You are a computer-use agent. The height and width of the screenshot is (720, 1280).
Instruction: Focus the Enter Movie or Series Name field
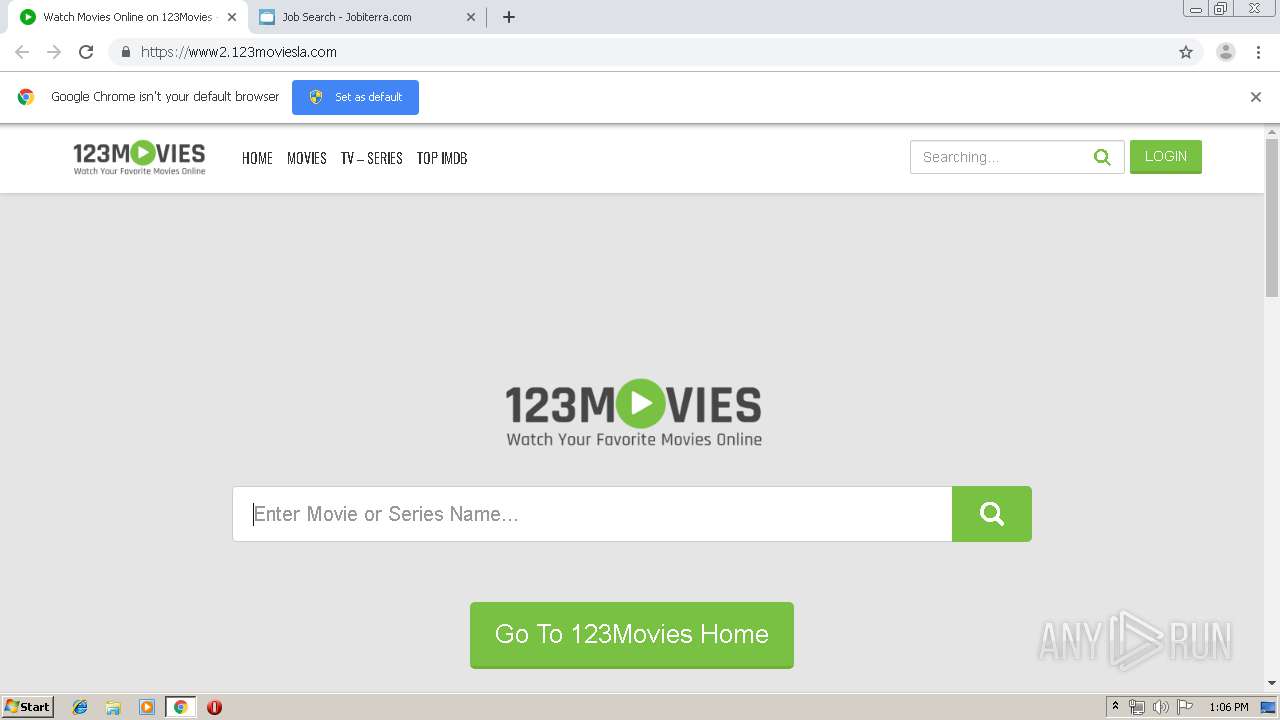coord(592,514)
